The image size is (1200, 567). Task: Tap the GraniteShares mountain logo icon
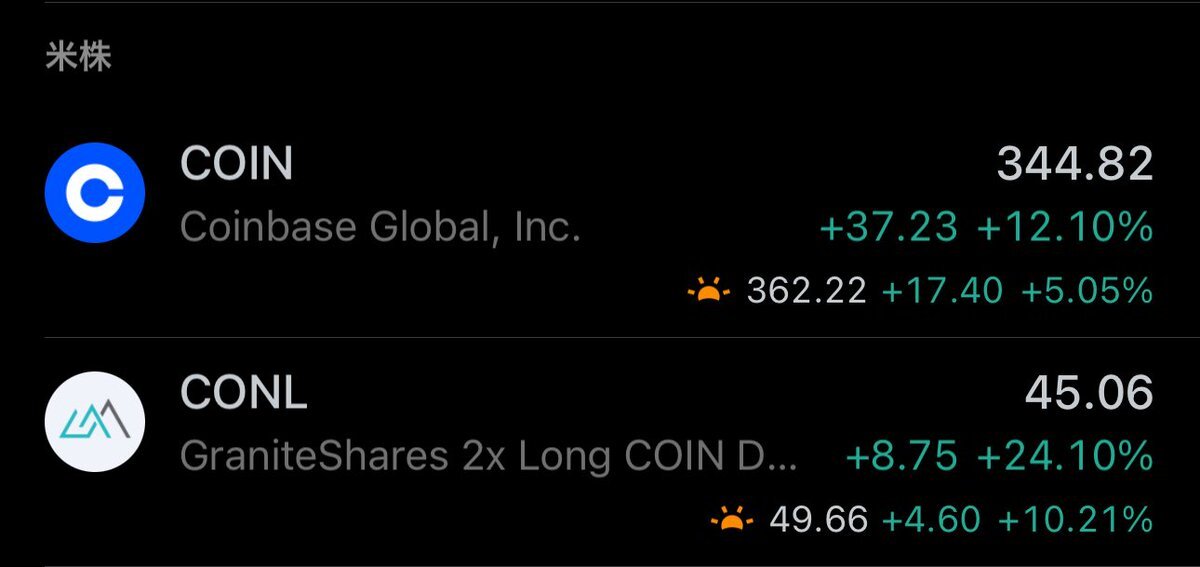pyautogui.click(x=95, y=421)
